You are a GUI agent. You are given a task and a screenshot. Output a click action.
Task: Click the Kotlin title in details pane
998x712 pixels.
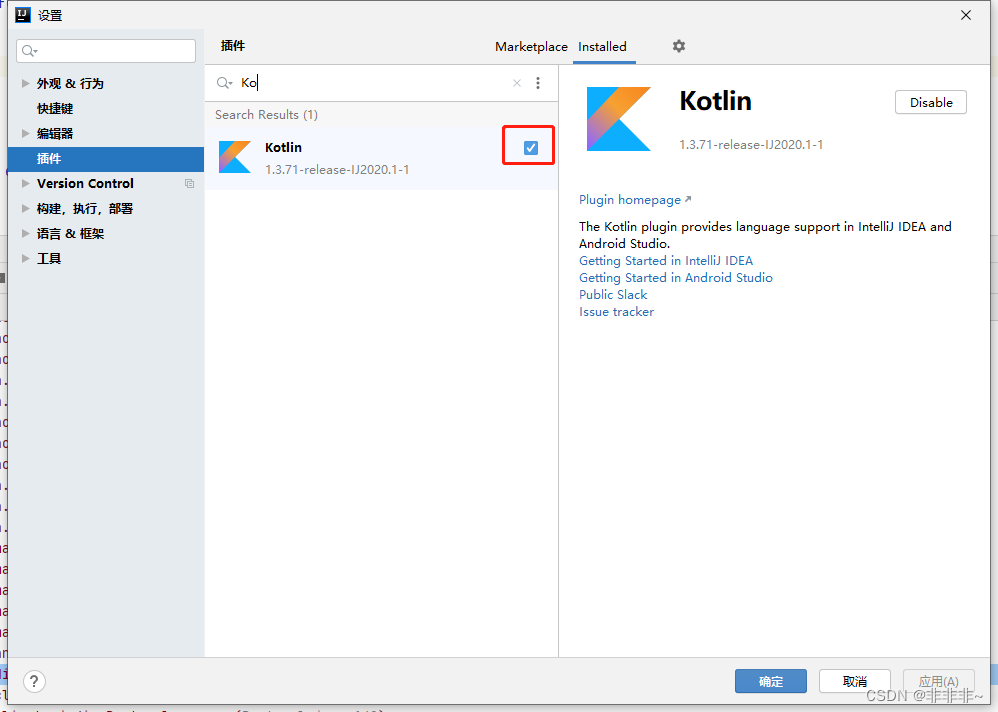(x=715, y=101)
